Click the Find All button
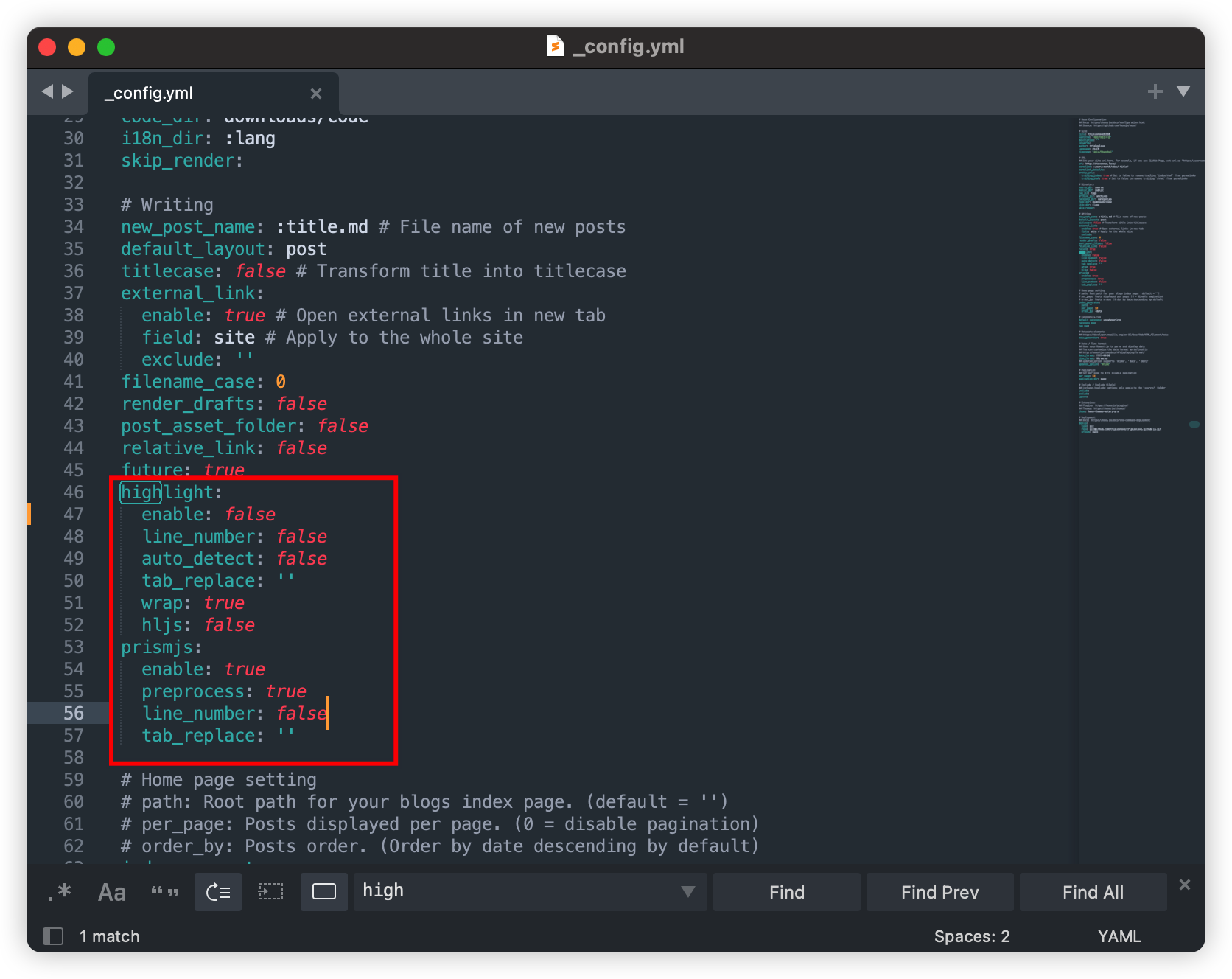 (x=1093, y=892)
